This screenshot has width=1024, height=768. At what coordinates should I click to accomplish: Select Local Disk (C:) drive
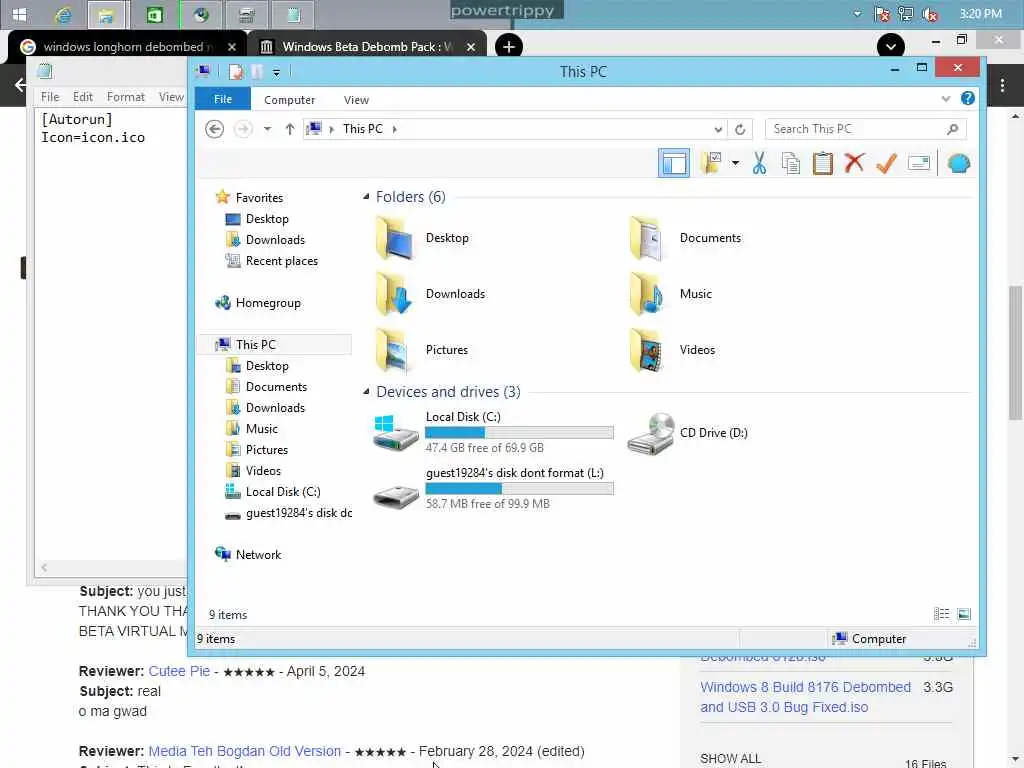pos(493,432)
